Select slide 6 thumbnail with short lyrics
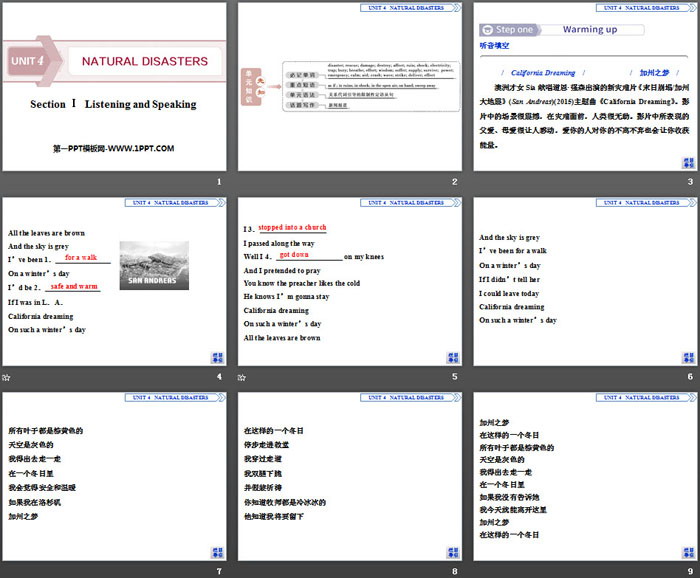 (x=585, y=282)
